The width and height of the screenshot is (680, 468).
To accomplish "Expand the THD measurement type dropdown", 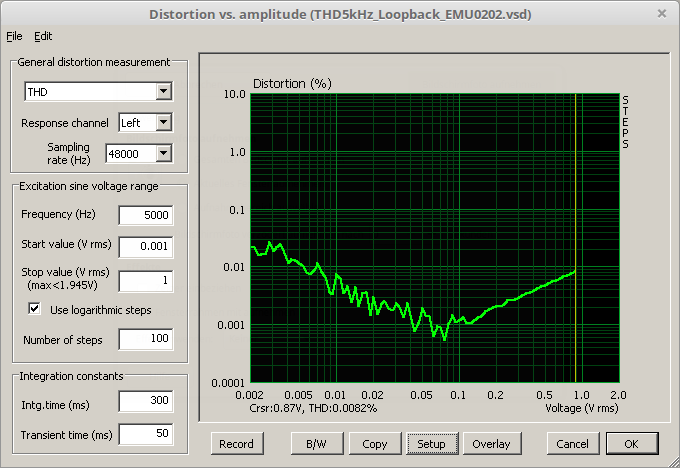I will click(x=164, y=92).
